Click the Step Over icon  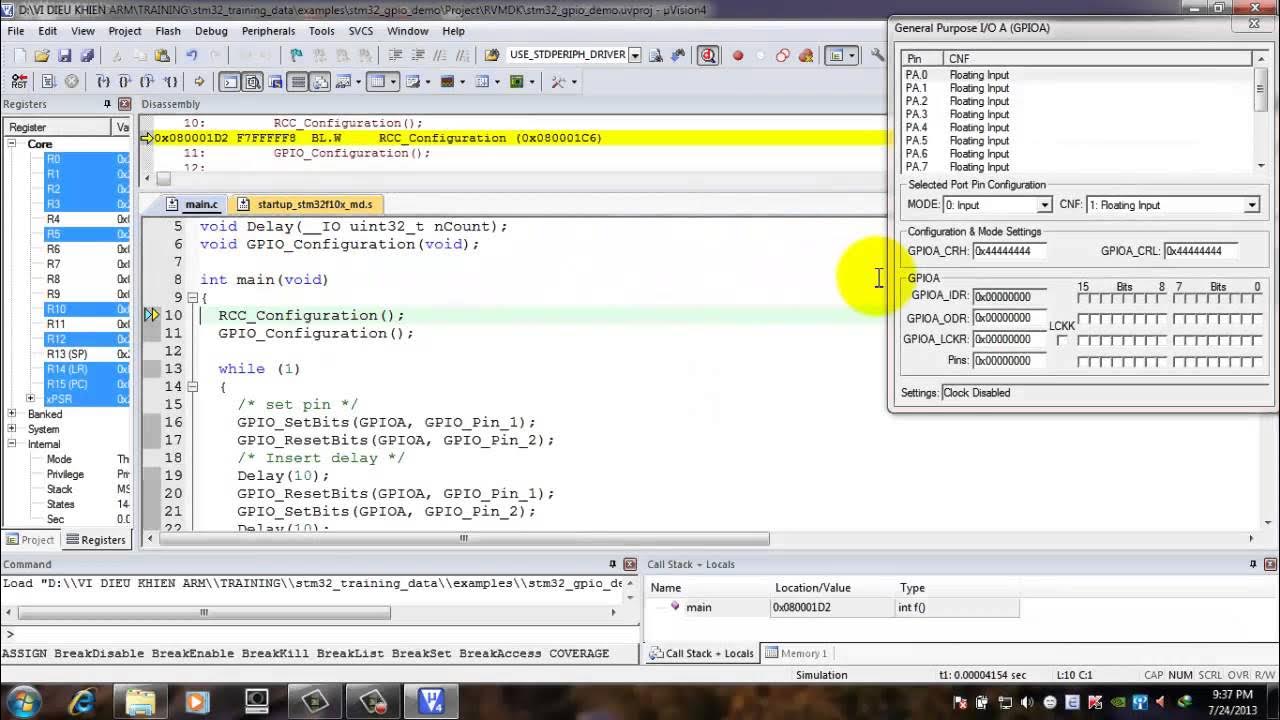[125, 82]
